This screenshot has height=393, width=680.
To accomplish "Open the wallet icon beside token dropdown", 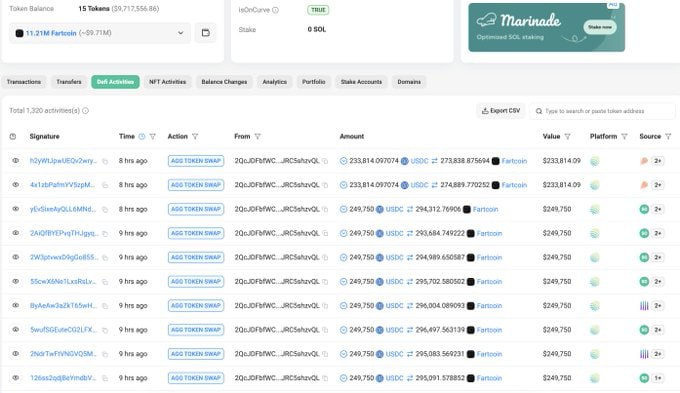I will click(x=206, y=33).
